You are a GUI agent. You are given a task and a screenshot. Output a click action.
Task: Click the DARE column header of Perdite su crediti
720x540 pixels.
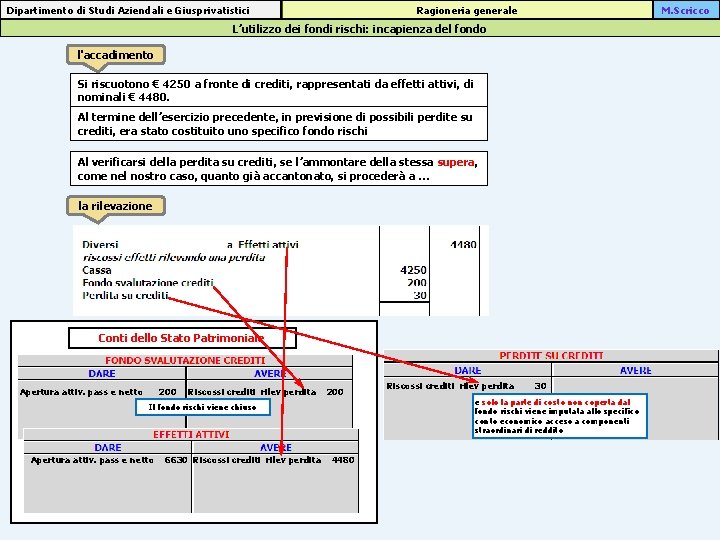pos(467,370)
